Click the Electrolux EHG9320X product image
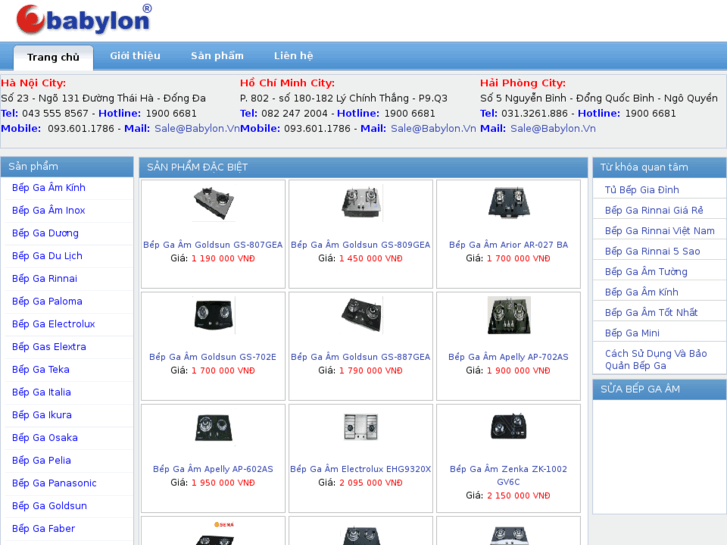Viewport: 727px width, 545px height. click(361, 428)
